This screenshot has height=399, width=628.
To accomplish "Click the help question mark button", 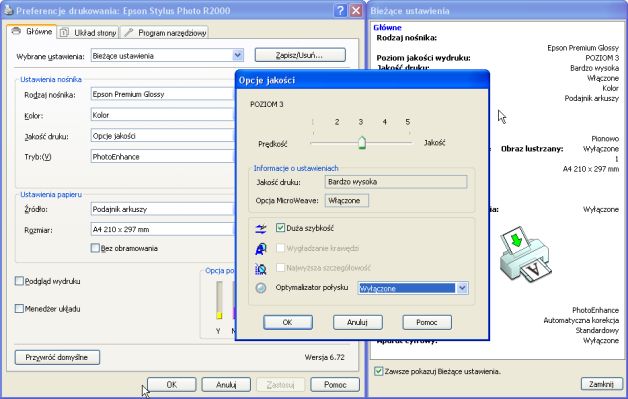I will (340, 10).
